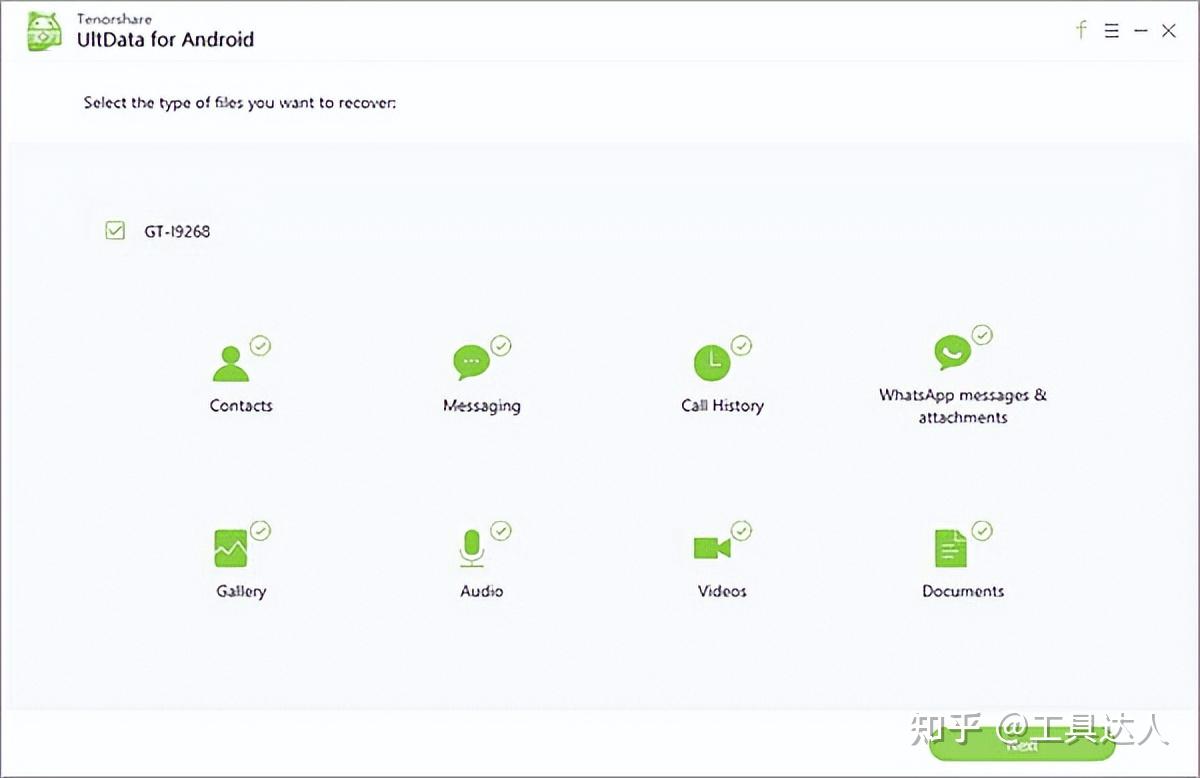
Task: Select the Messaging speech bubble icon
Action: pos(470,362)
